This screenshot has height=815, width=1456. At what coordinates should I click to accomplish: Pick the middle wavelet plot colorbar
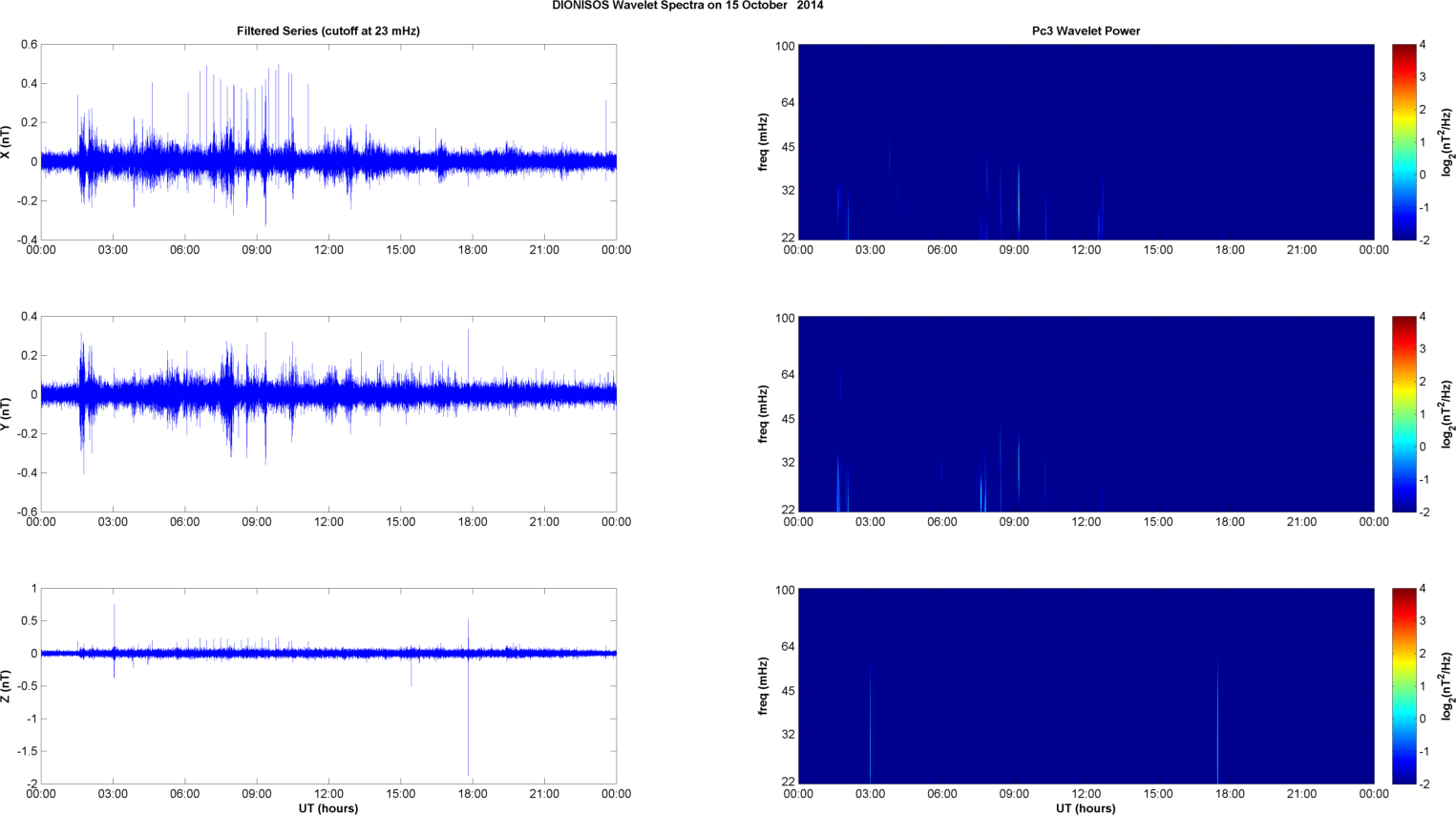click(x=1403, y=414)
